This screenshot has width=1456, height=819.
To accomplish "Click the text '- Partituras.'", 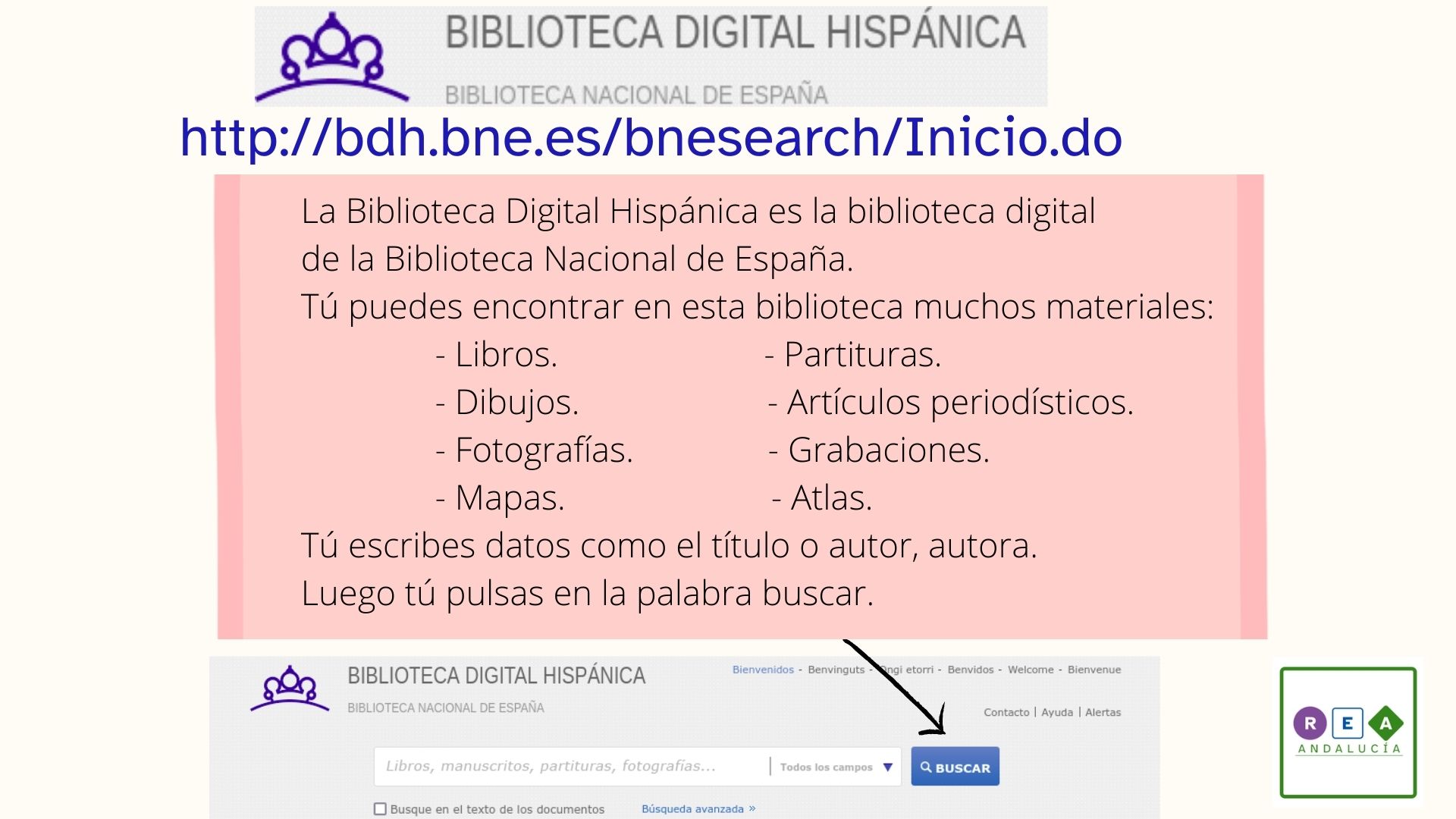I will click(853, 354).
